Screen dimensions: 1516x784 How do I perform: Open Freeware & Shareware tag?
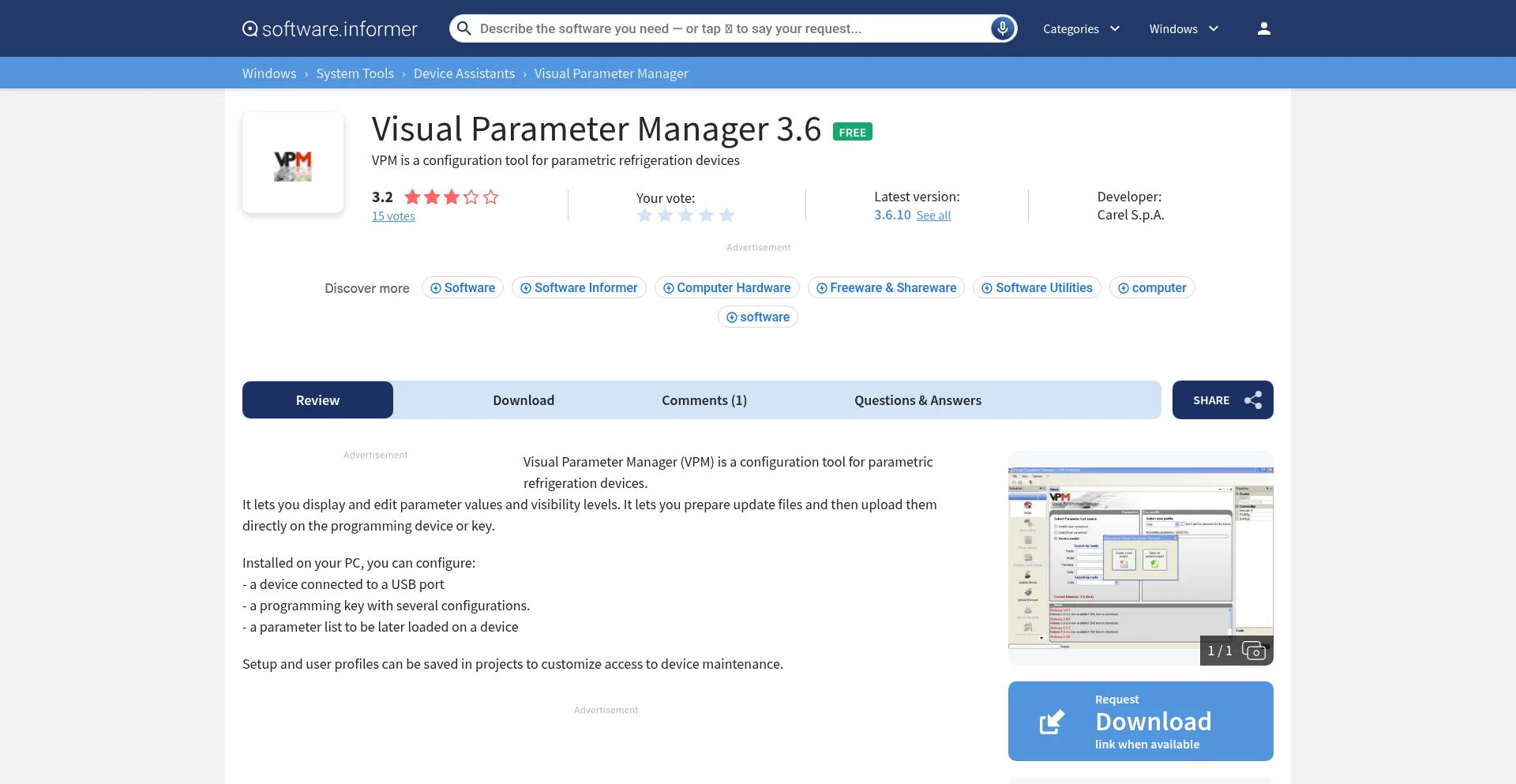click(x=886, y=288)
